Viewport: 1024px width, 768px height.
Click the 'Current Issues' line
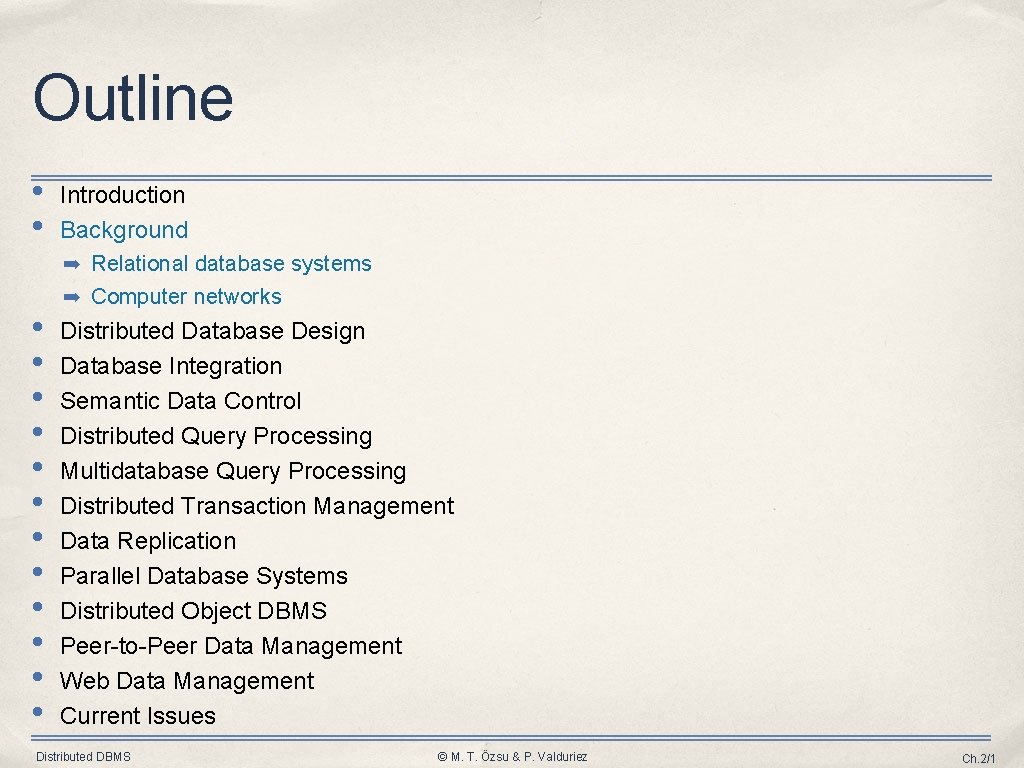[x=138, y=716]
